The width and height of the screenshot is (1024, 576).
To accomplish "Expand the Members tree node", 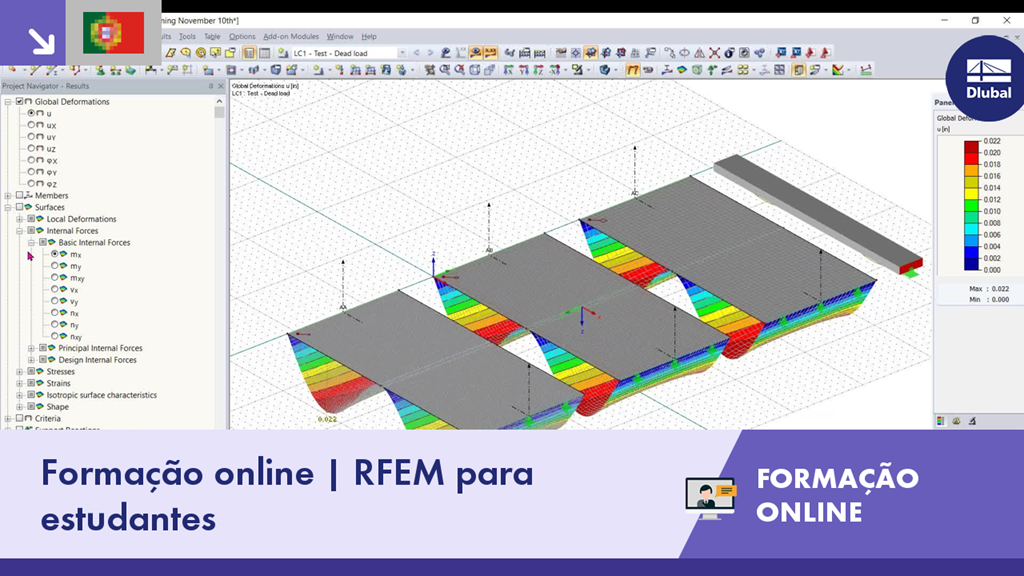I will 8,196.
